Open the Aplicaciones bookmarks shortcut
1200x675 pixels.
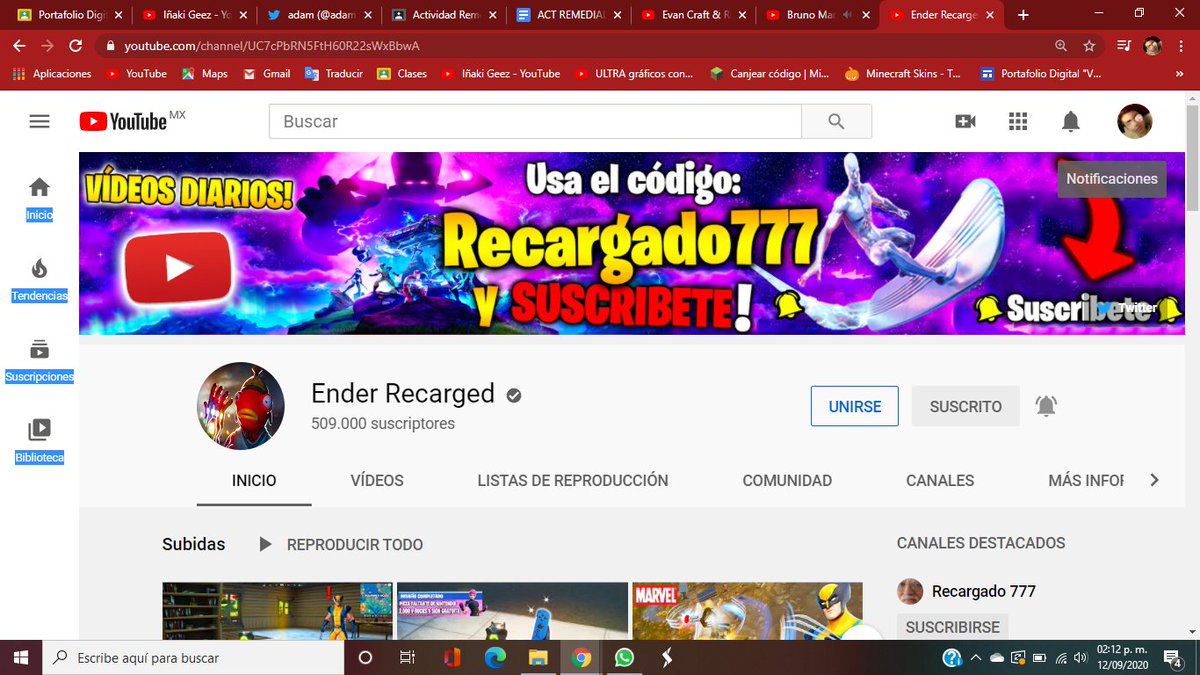pyautogui.click(x=51, y=73)
